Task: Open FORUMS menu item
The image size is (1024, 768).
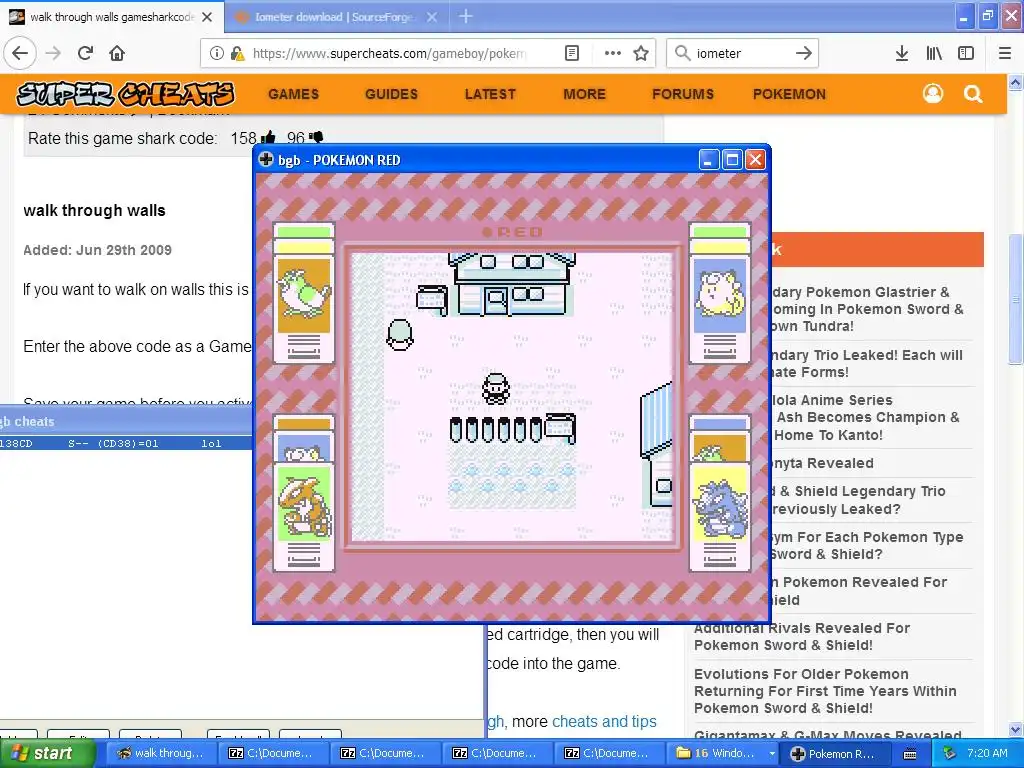Action: click(682, 94)
